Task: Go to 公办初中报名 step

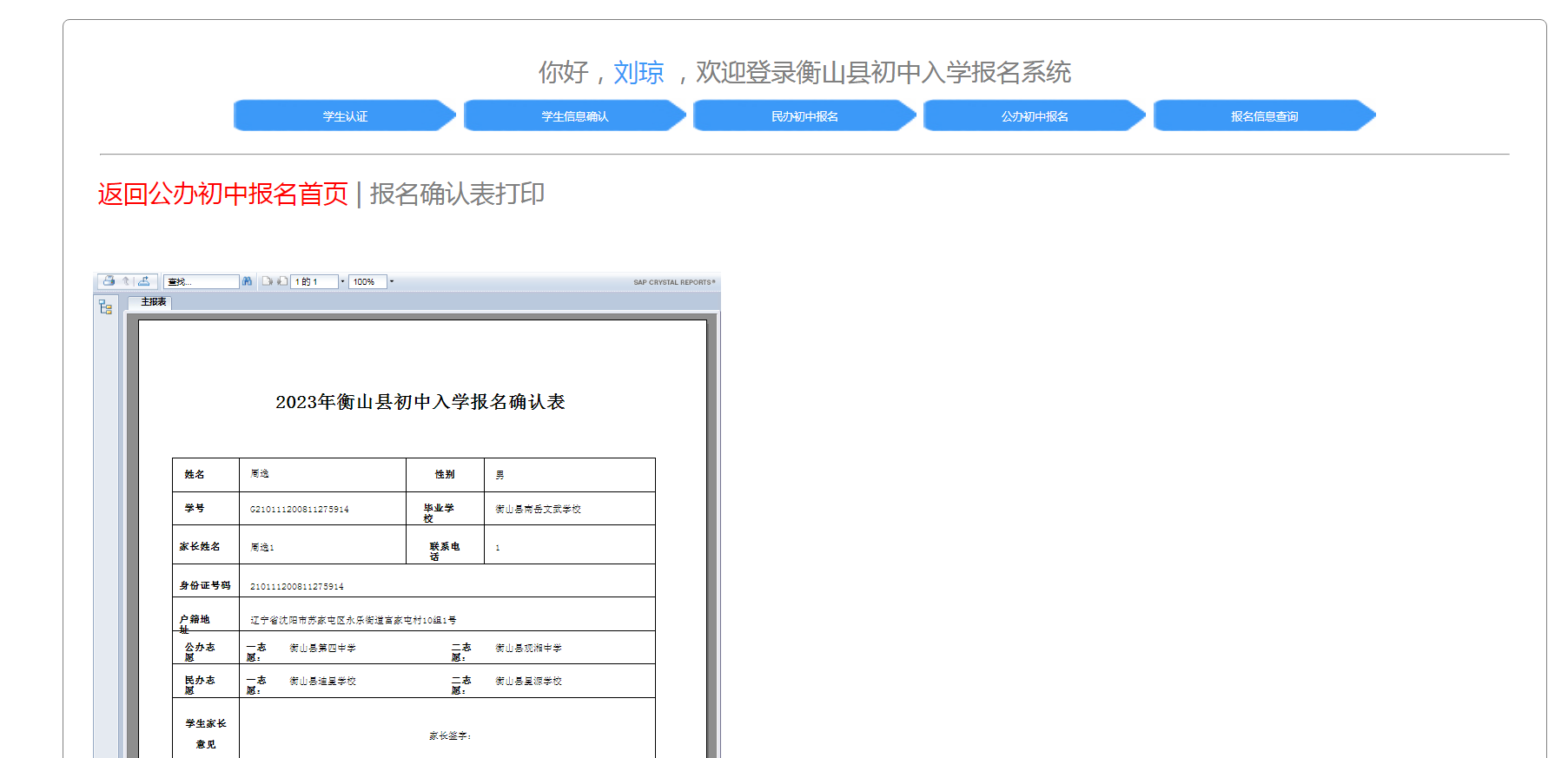Action: 1034,116
